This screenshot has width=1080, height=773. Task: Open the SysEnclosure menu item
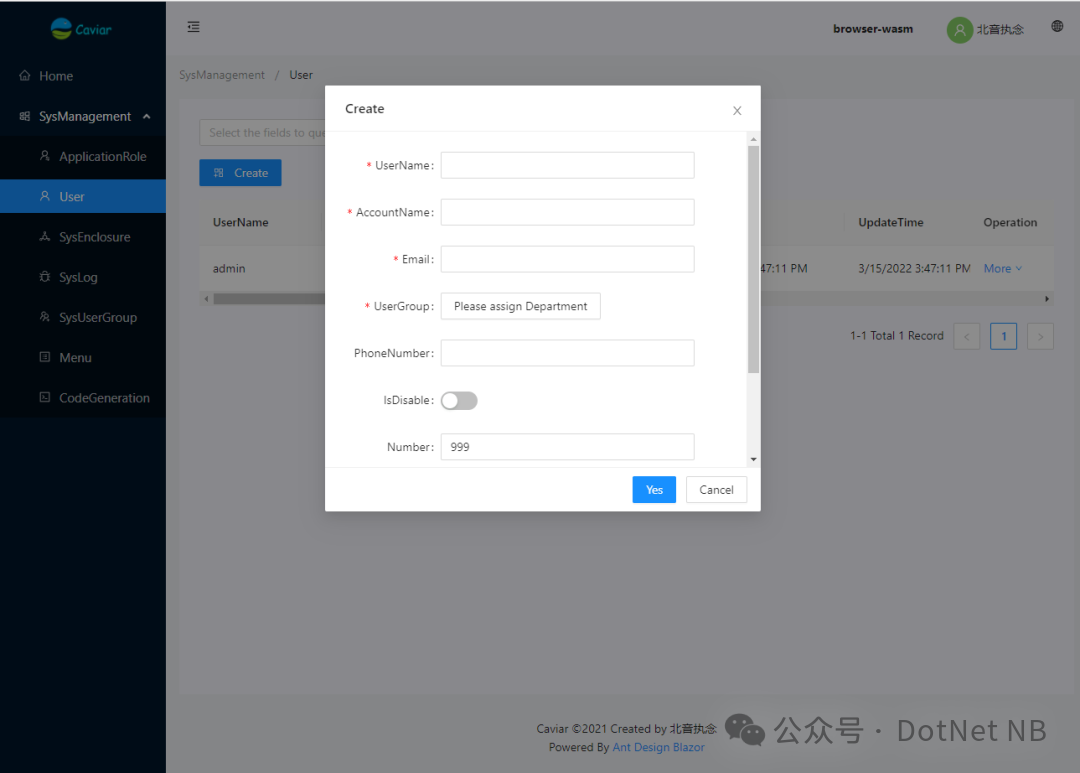pos(83,237)
